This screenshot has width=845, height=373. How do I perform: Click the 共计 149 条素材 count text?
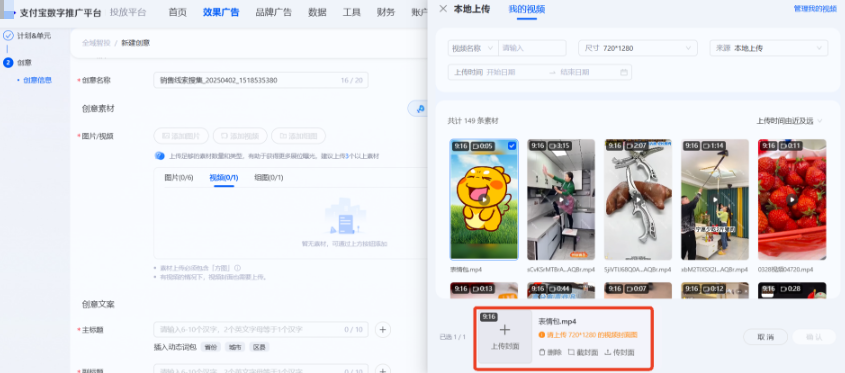473,121
